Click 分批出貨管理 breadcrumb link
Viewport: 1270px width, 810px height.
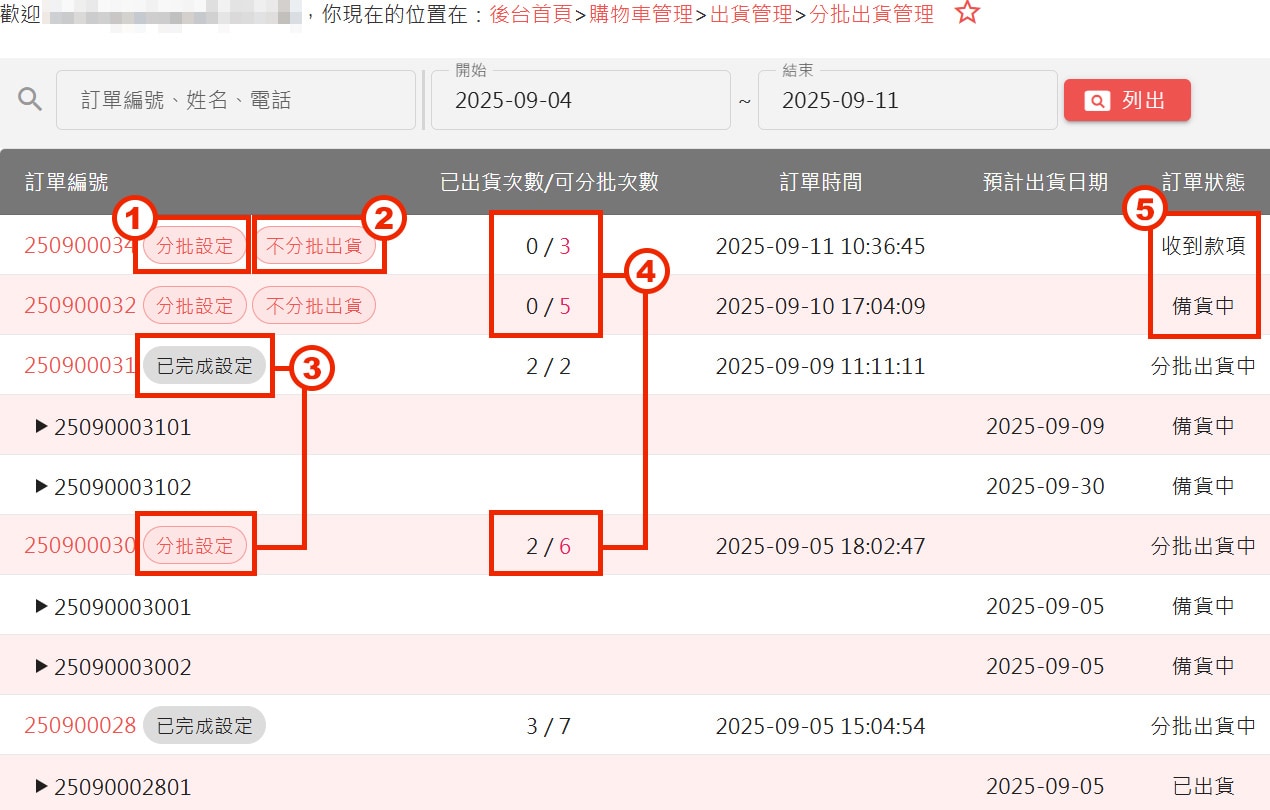(871, 15)
